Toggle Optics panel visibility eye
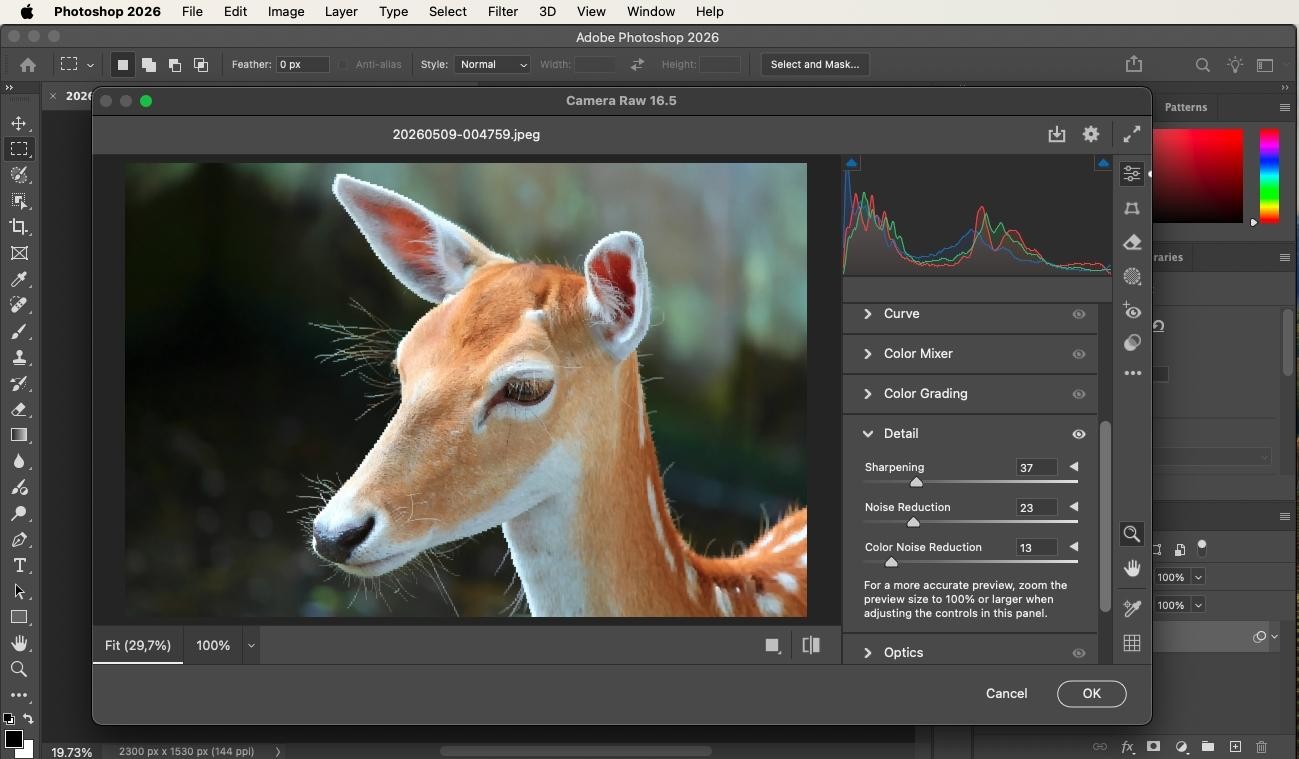1299x759 pixels. pos(1079,653)
